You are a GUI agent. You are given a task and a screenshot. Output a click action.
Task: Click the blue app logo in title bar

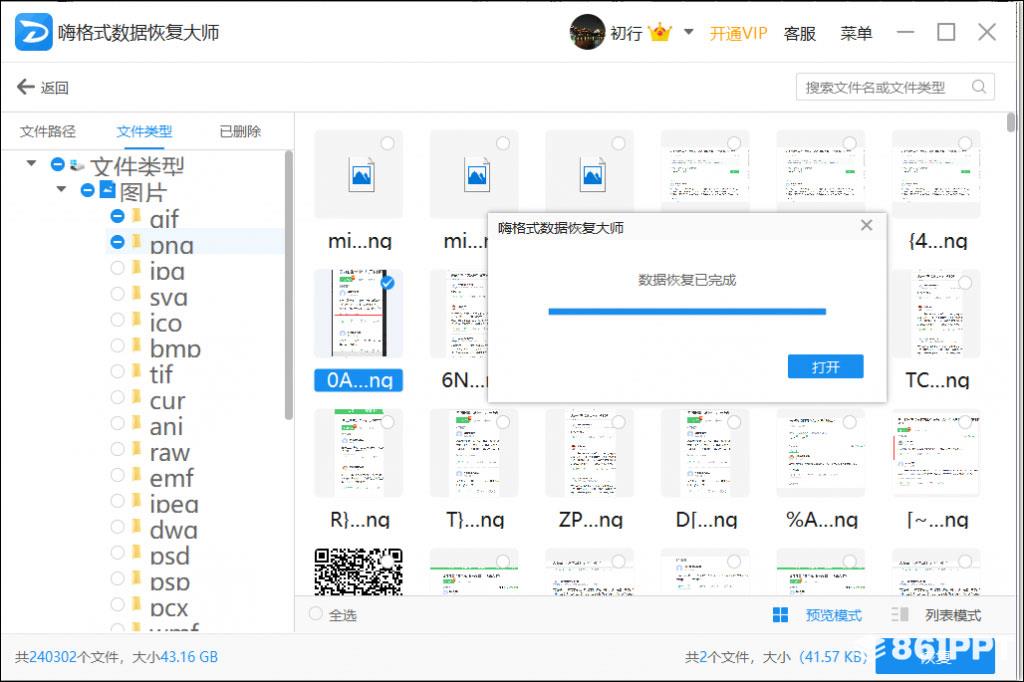pyautogui.click(x=33, y=32)
